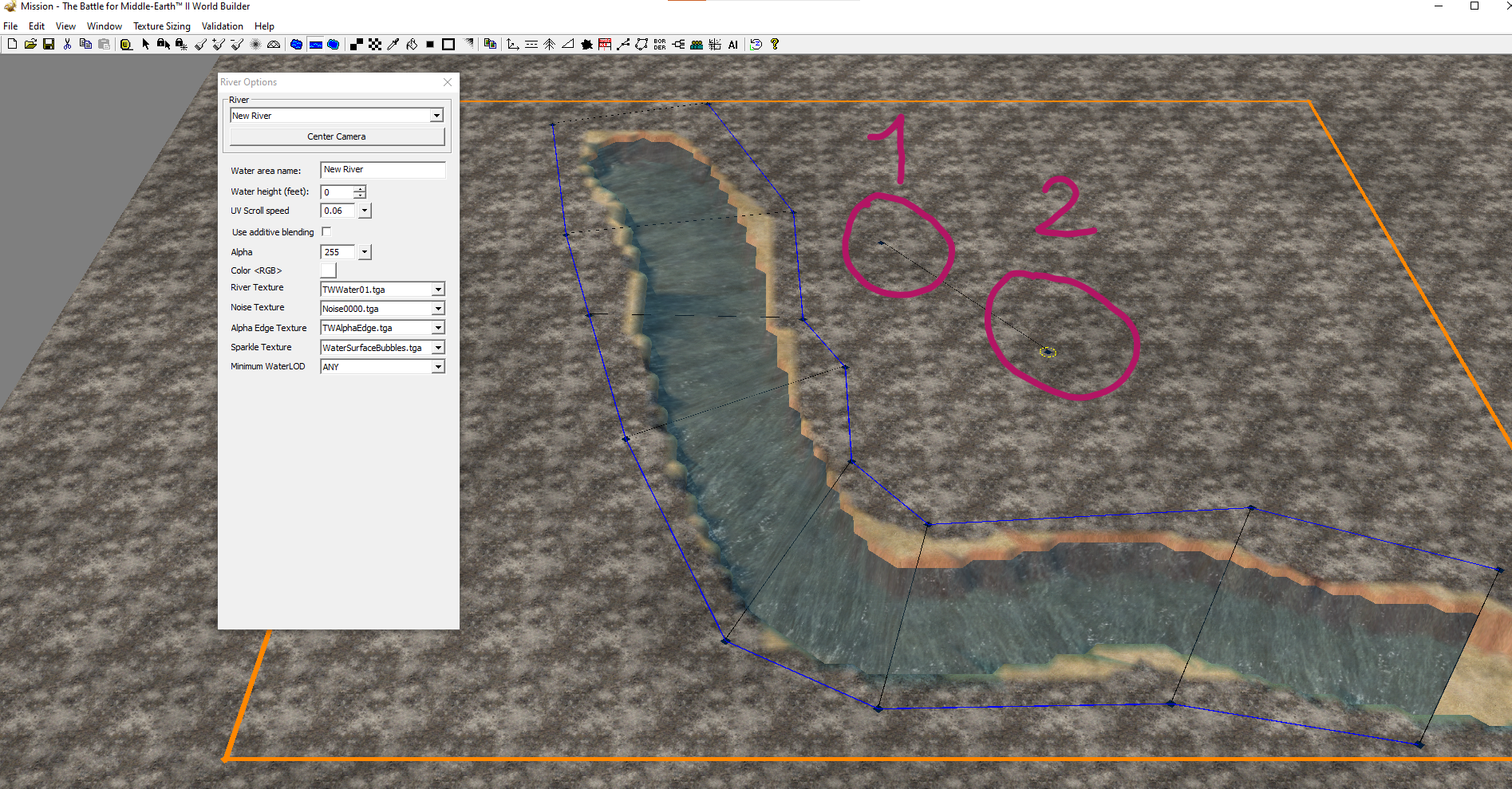Select the ramp triangle tool

tap(568, 45)
